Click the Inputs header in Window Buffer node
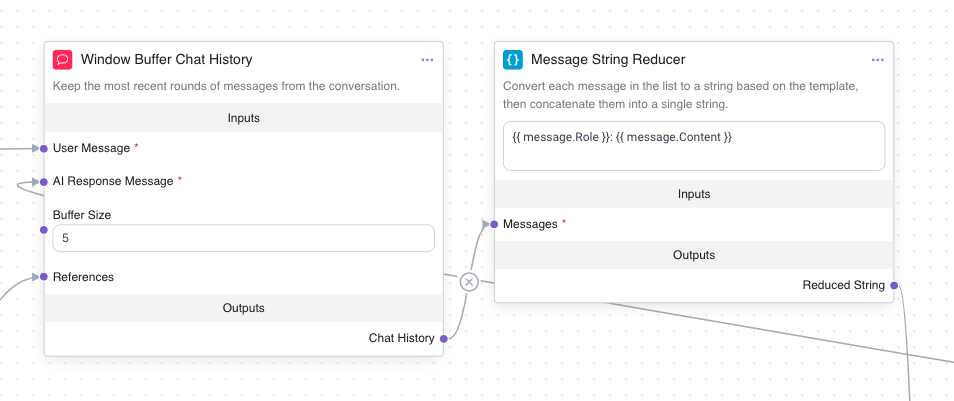The image size is (954, 401). (x=243, y=118)
